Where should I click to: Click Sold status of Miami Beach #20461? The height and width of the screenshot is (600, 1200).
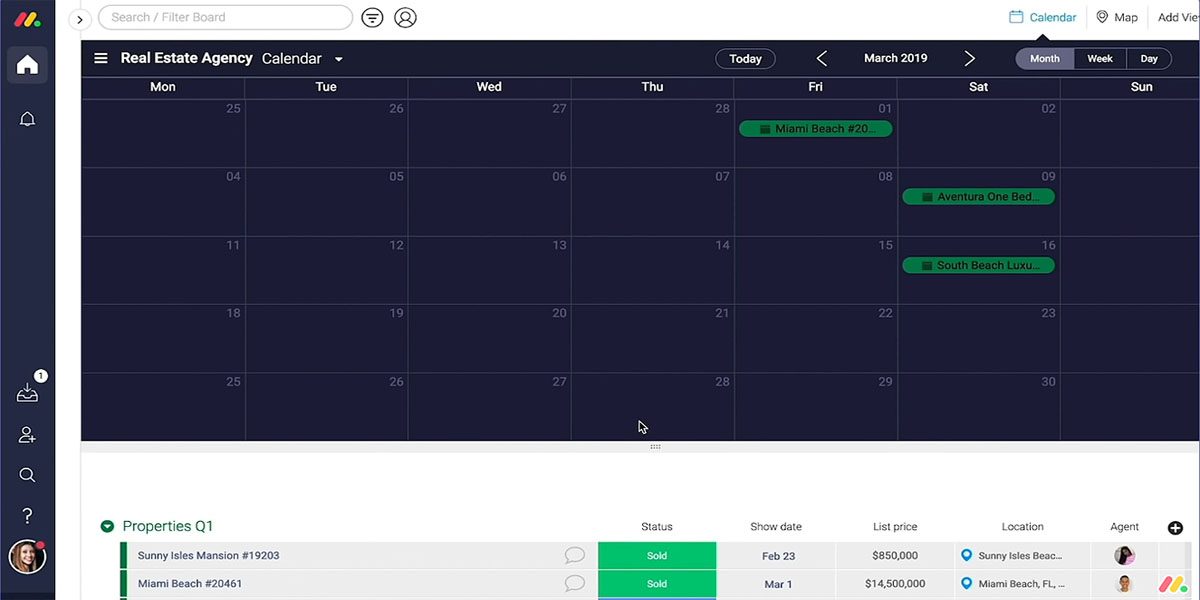coord(657,584)
